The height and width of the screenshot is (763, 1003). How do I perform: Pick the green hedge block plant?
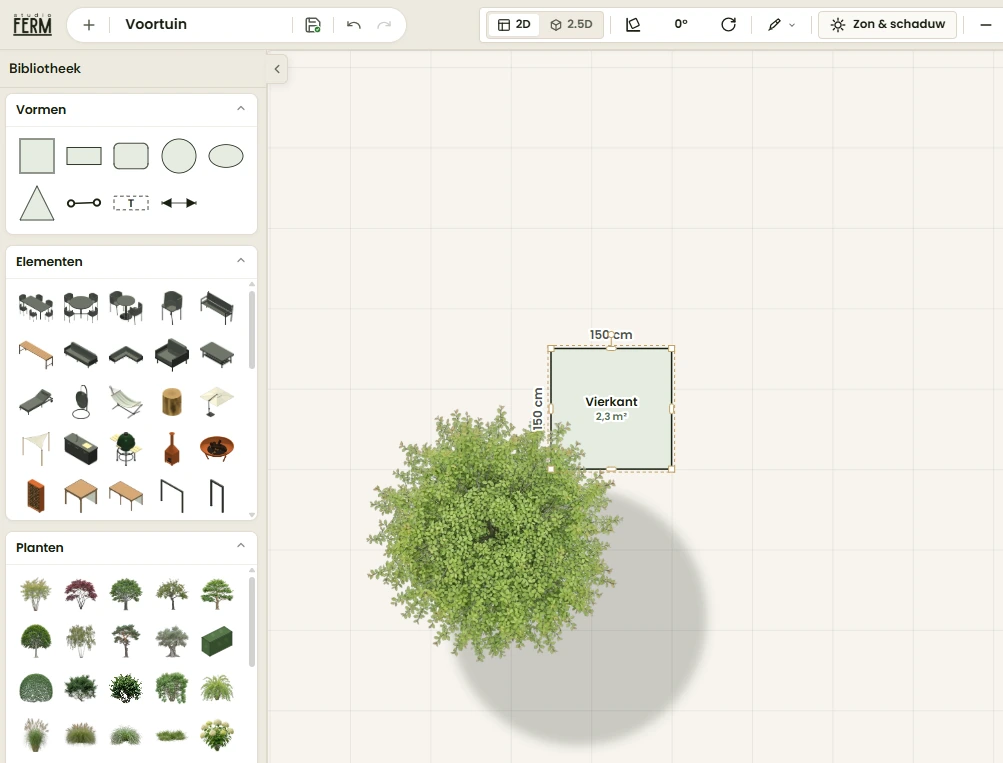coord(217,641)
